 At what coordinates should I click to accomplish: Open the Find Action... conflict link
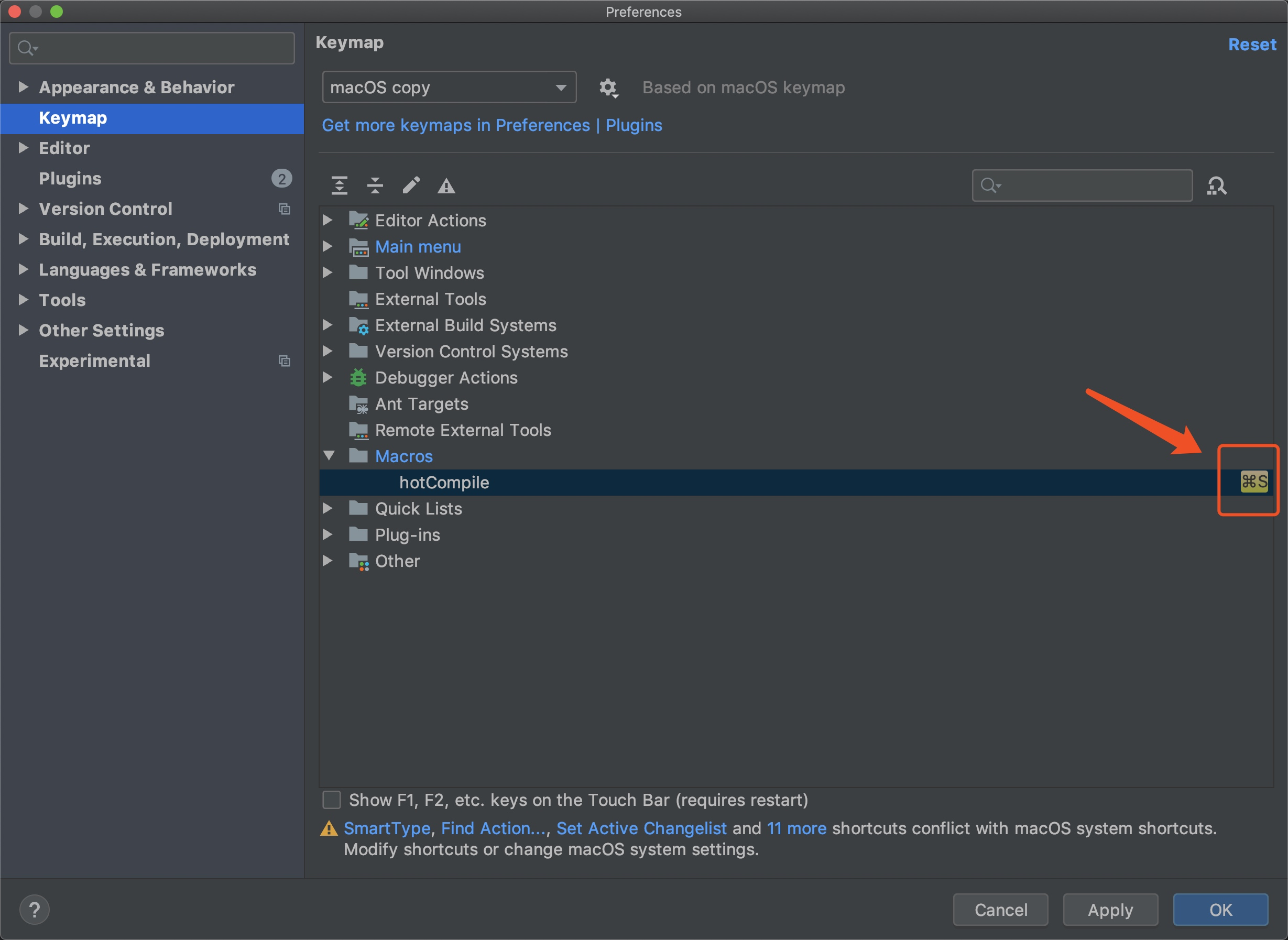point(493,828)
